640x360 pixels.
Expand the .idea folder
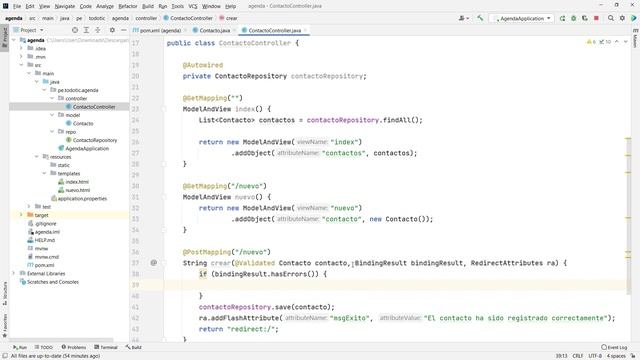(x=22, y=48)
